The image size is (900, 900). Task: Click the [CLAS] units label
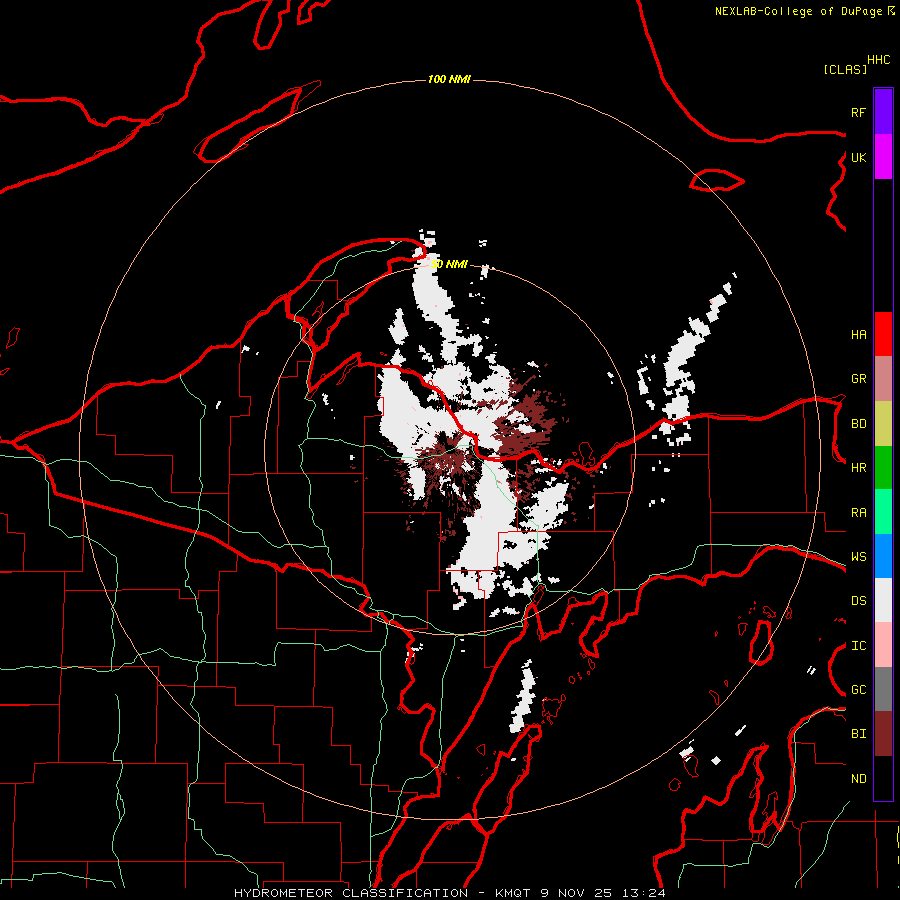845,69
